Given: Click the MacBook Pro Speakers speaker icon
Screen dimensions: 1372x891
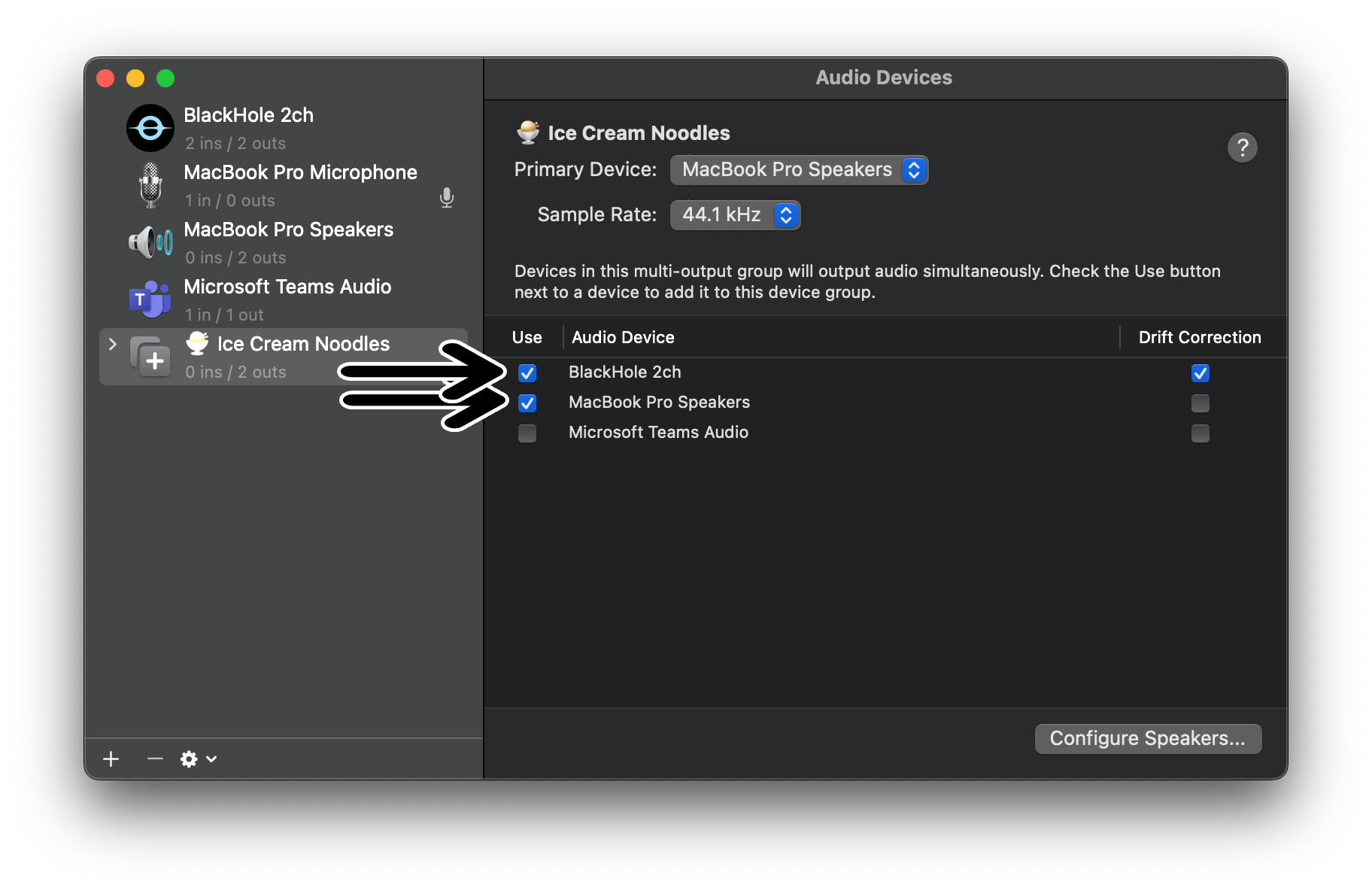Looking at the screenshot, I should (150, 242).
